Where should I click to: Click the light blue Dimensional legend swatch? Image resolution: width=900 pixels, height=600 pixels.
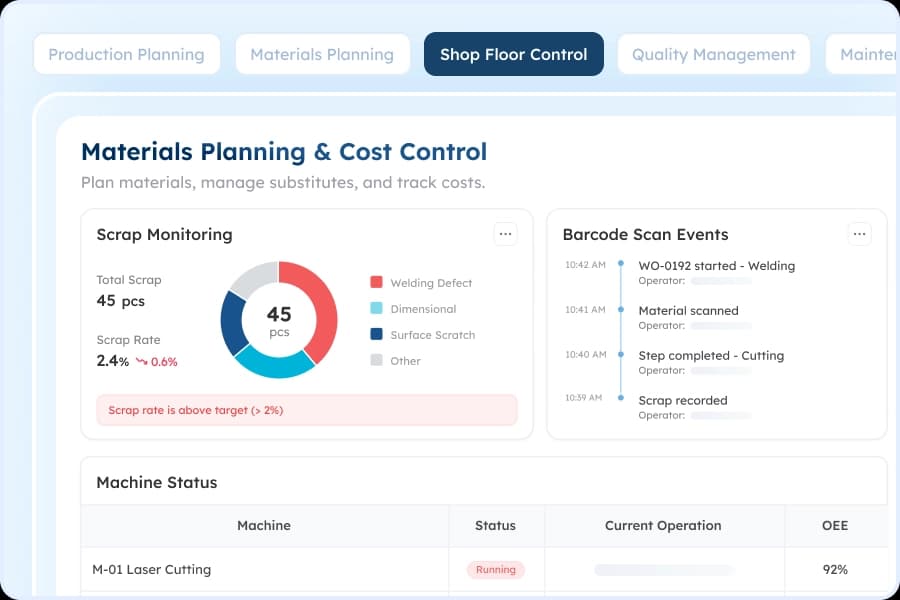pyautogui.click(x=377, y=308)
